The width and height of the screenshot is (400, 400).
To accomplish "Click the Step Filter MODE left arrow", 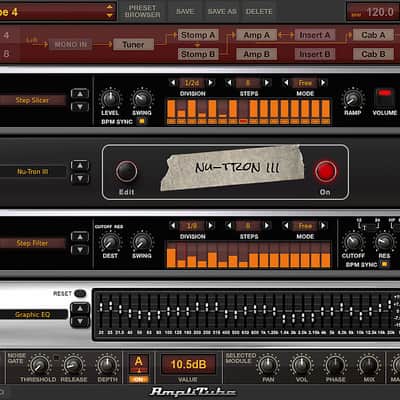I will click(x=286, y=226).
